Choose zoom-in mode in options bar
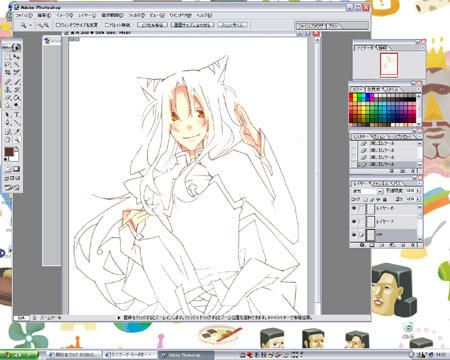Screen dimensions: 450x360 pyautogui.click(x=40, y=25)
